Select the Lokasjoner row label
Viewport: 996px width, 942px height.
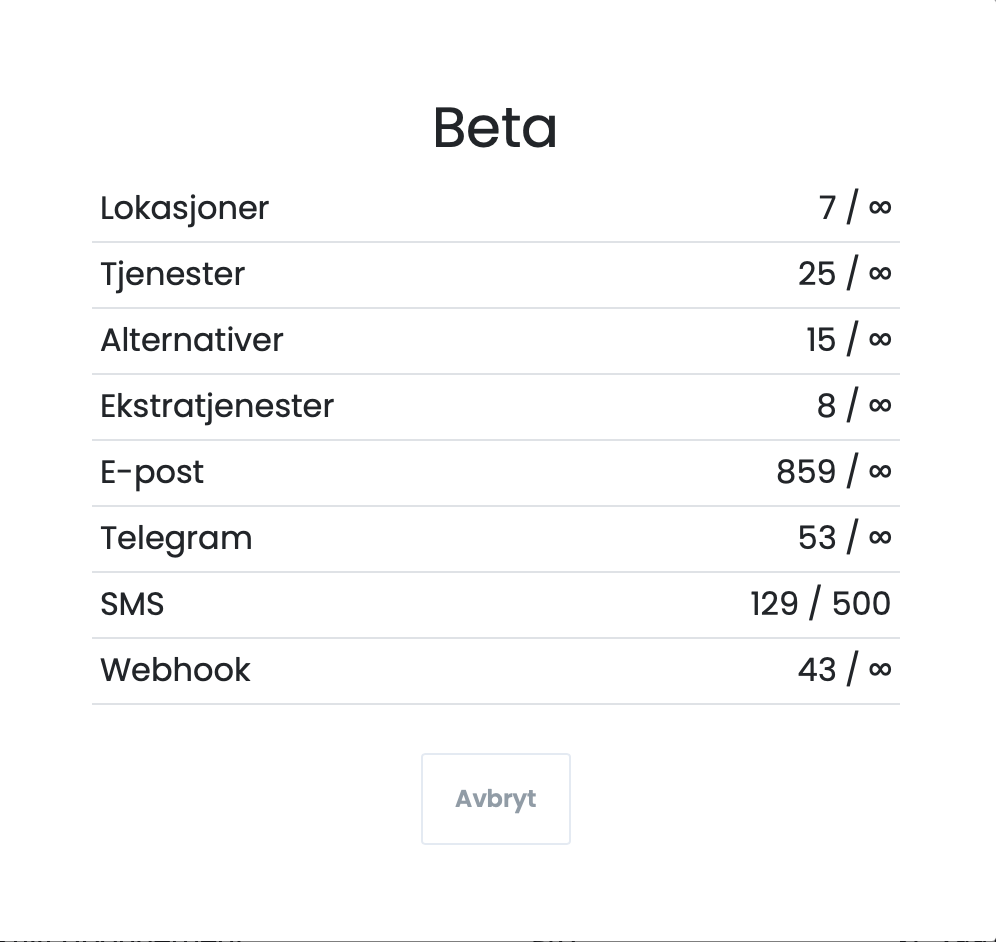(185, 208)
